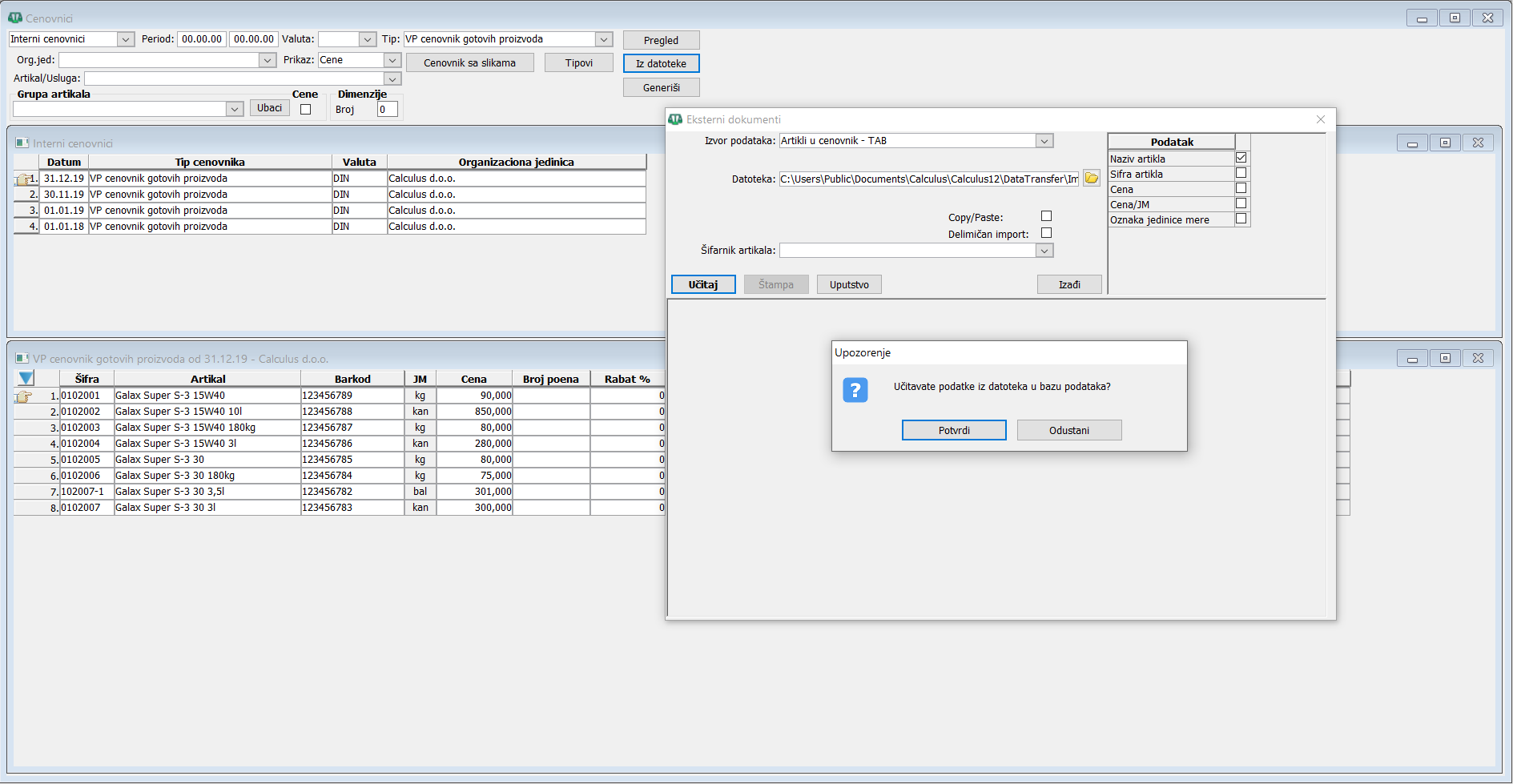Click the Eksterni dokumenti window icon
The width and height of the screenshot is (1513, 784).
click(675, 119)
